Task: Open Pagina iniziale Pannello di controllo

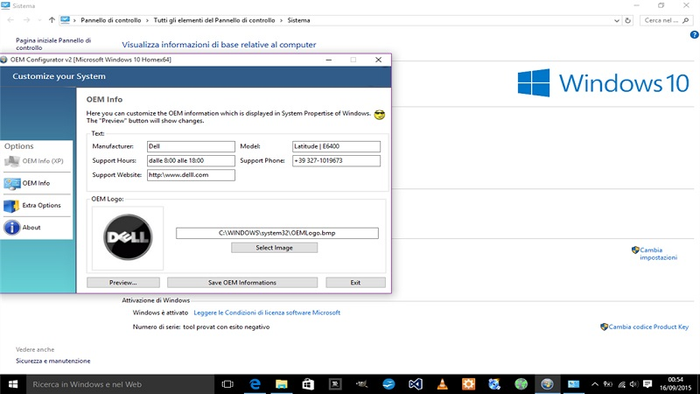Action: pyautogui.click(x=53, y=44)
